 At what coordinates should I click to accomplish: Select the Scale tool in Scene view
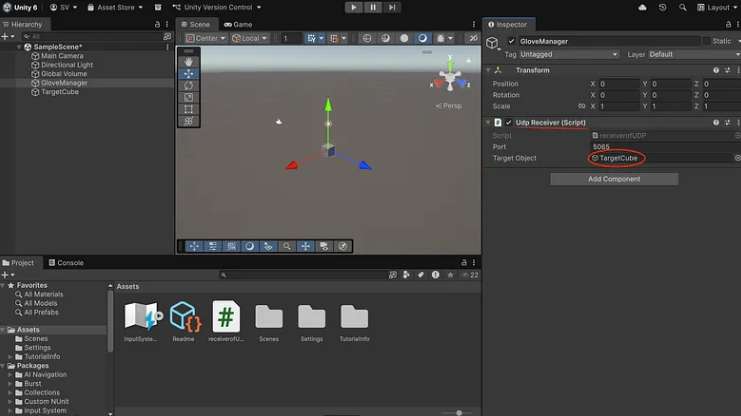(x=189, y=98)
